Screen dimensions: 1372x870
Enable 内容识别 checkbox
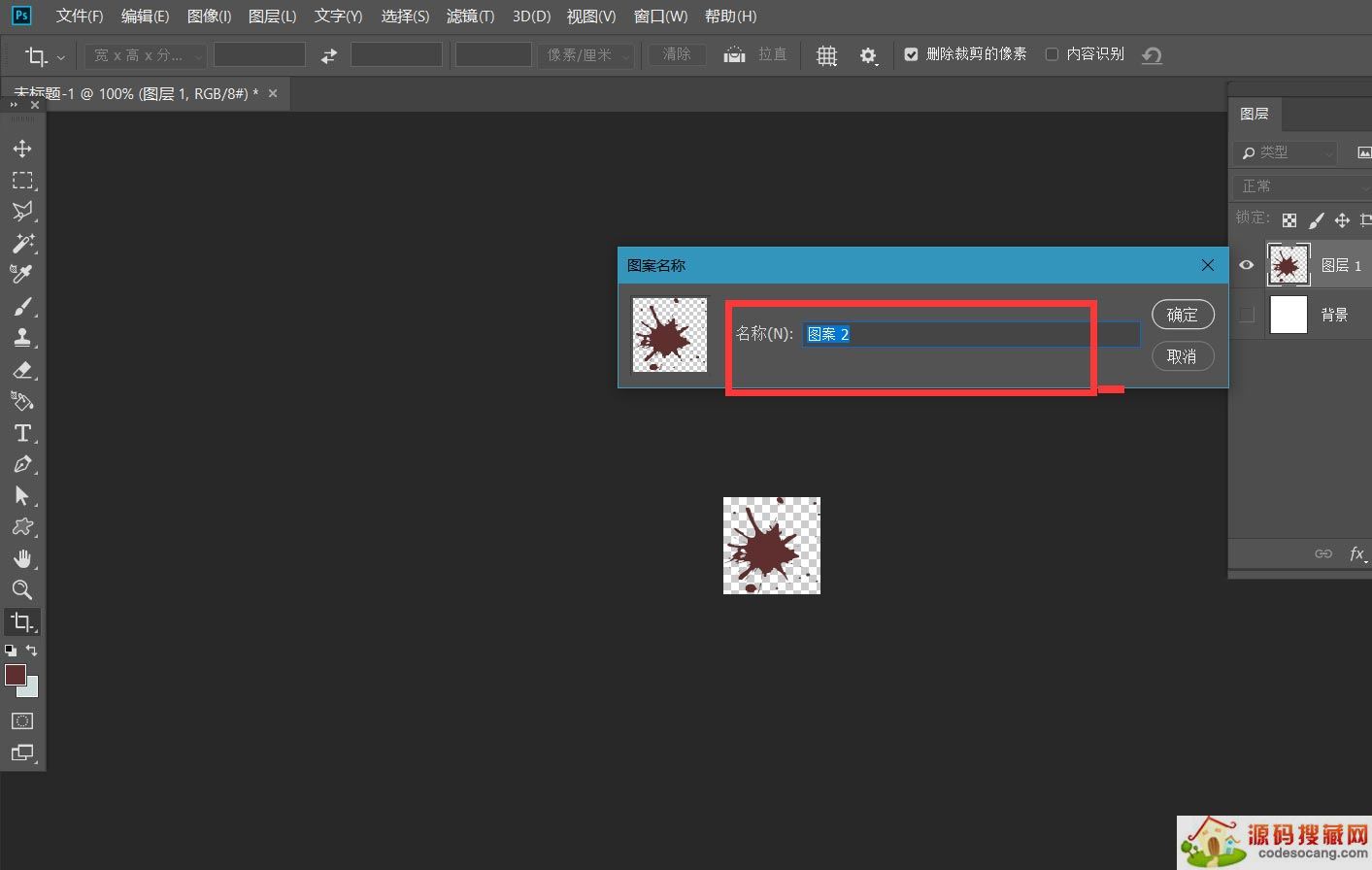[1052, 54]
